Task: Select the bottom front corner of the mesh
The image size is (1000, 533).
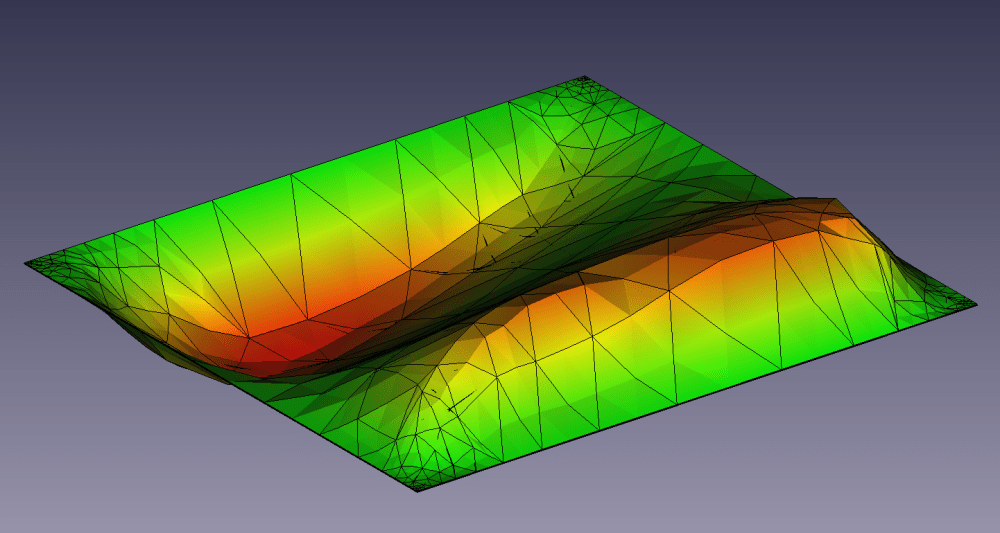Action: pyautogui.click(x=420, y=492)
